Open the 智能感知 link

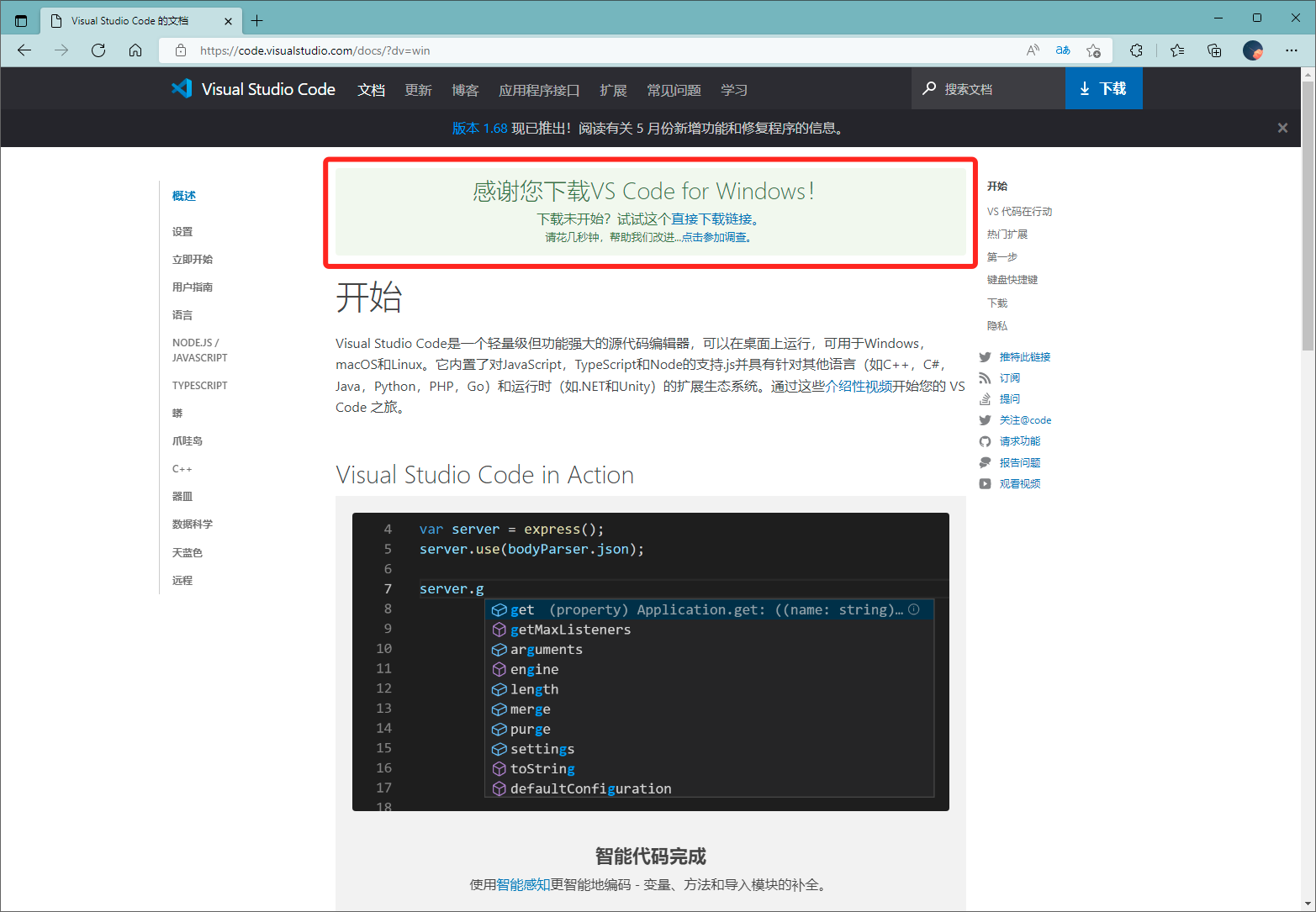523,884
